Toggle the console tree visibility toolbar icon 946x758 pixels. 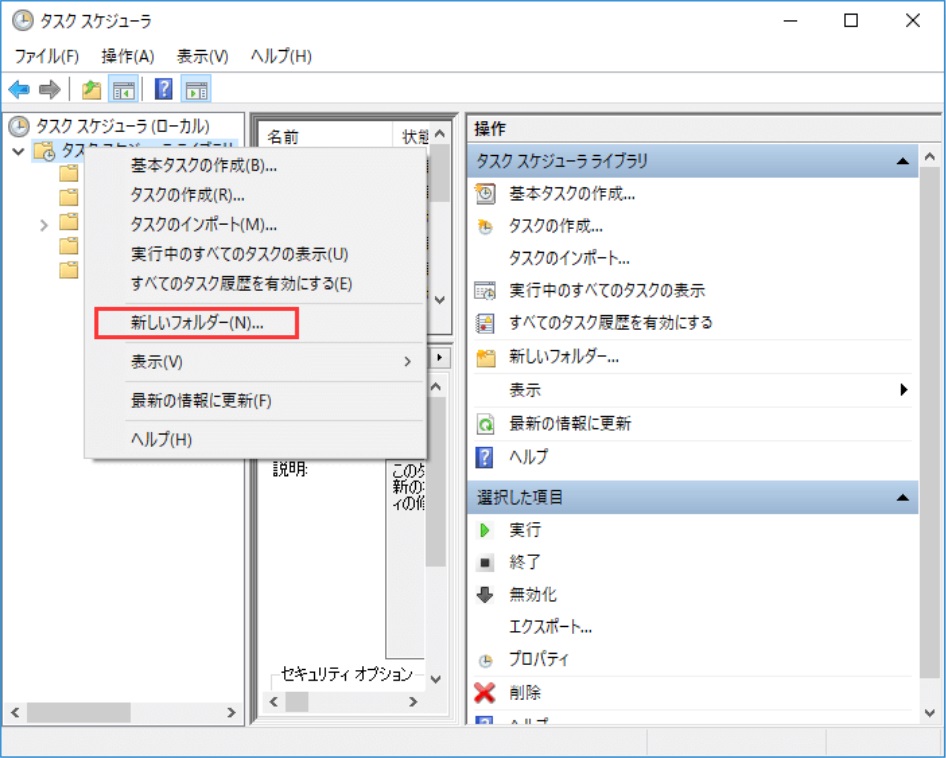(x=123, y=88)
